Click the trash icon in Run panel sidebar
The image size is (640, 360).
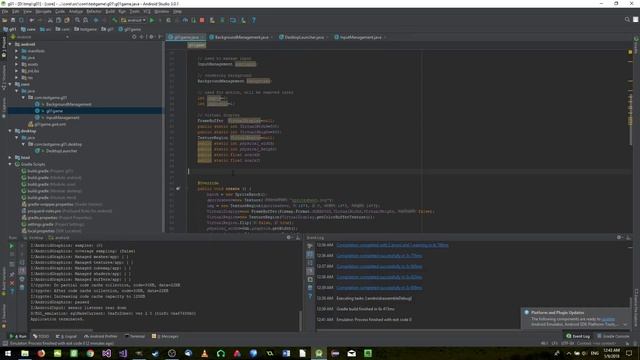[x=22, y=287]
